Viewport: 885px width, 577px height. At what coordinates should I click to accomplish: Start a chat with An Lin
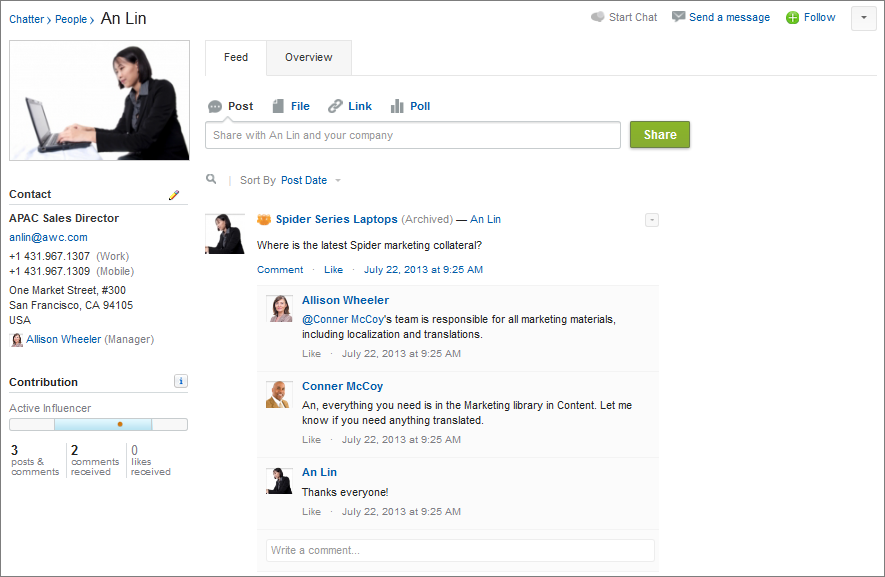tap(624, 17)
